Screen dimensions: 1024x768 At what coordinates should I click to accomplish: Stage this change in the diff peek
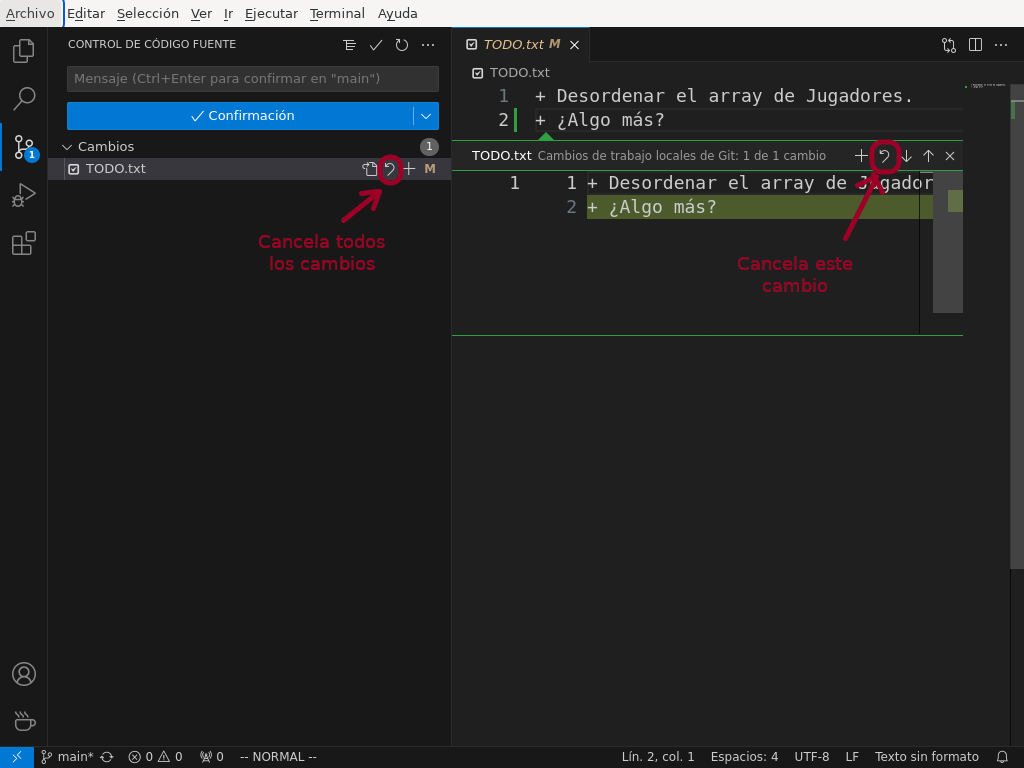(861, 156)
